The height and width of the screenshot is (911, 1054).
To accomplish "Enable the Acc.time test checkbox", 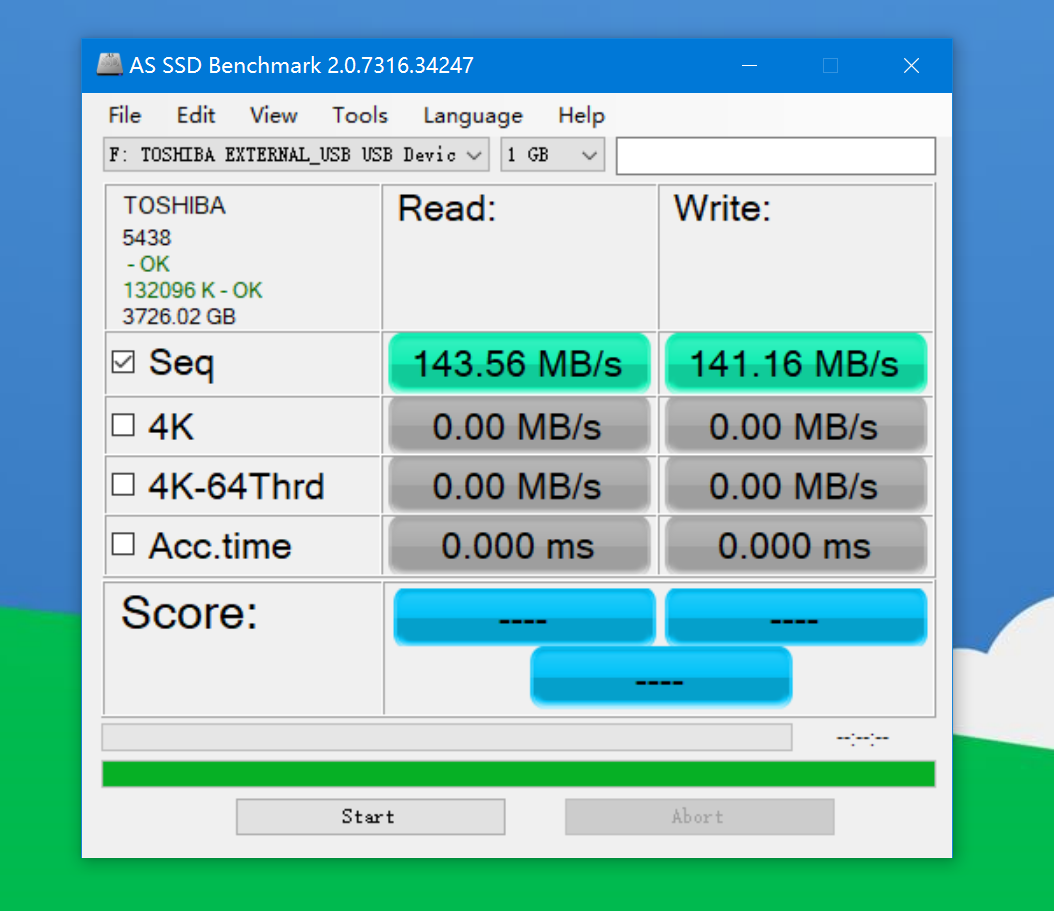I will click(123, 544).
